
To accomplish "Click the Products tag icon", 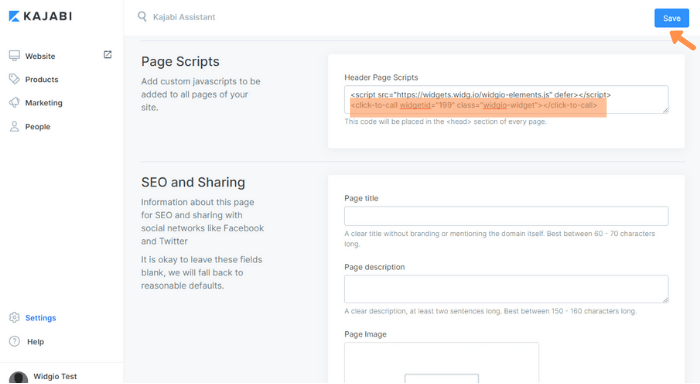I will click(14, 79).
